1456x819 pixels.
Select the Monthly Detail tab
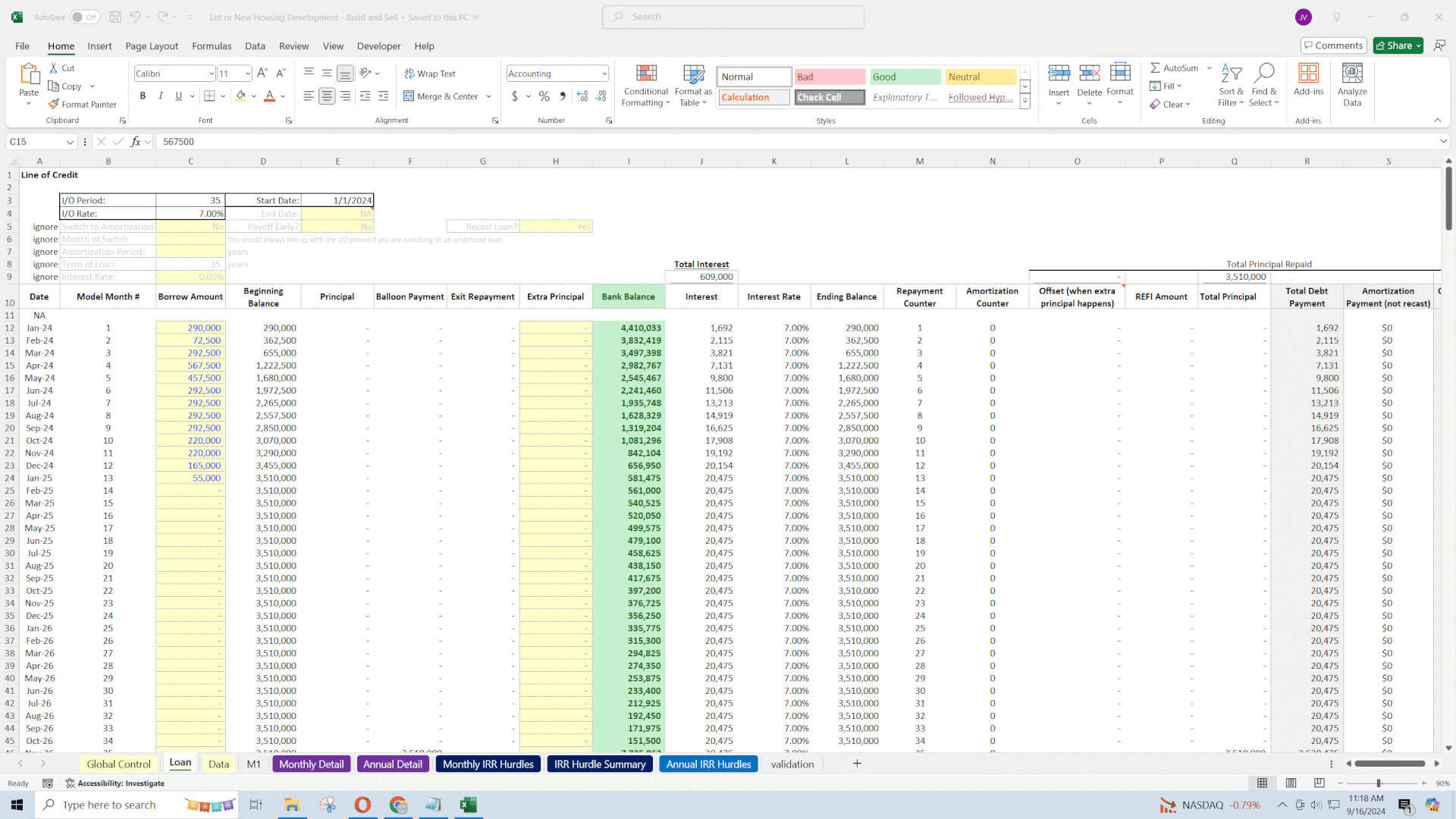coord(311,763)
